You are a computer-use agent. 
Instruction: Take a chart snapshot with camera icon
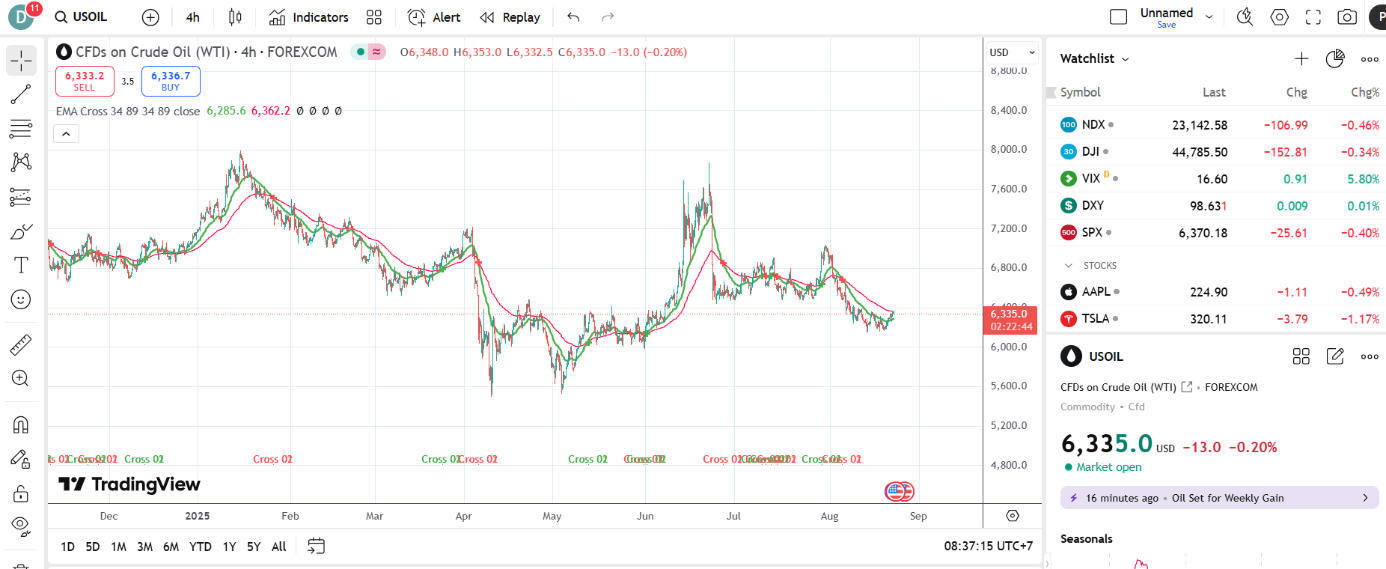(1347, 17)
